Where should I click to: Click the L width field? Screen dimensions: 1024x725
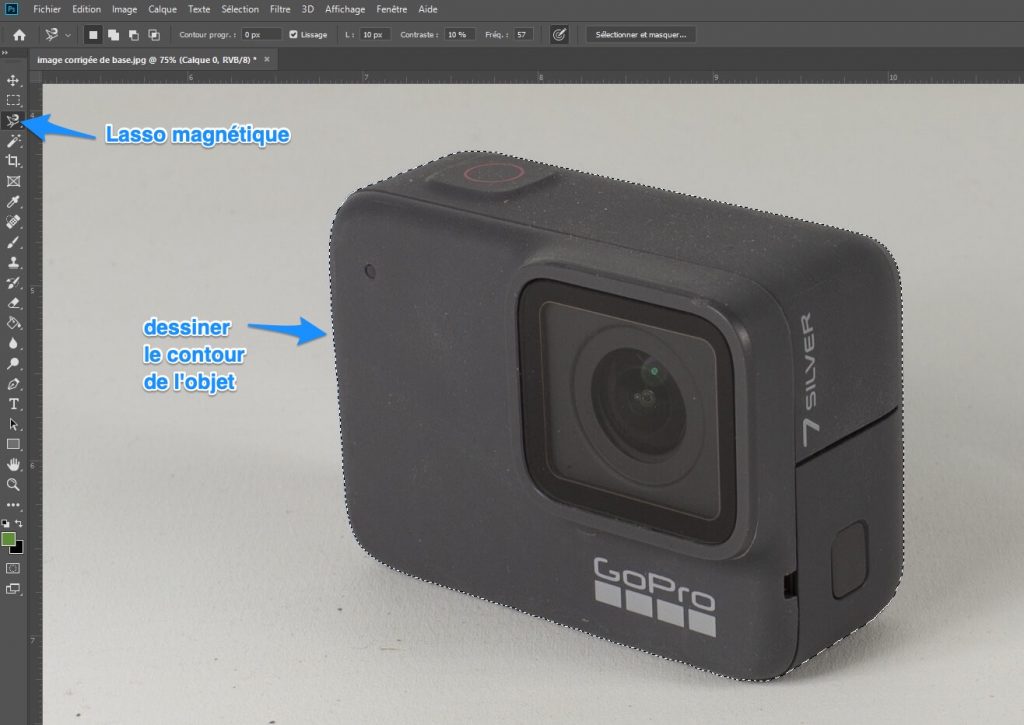[x=375, y=35]
